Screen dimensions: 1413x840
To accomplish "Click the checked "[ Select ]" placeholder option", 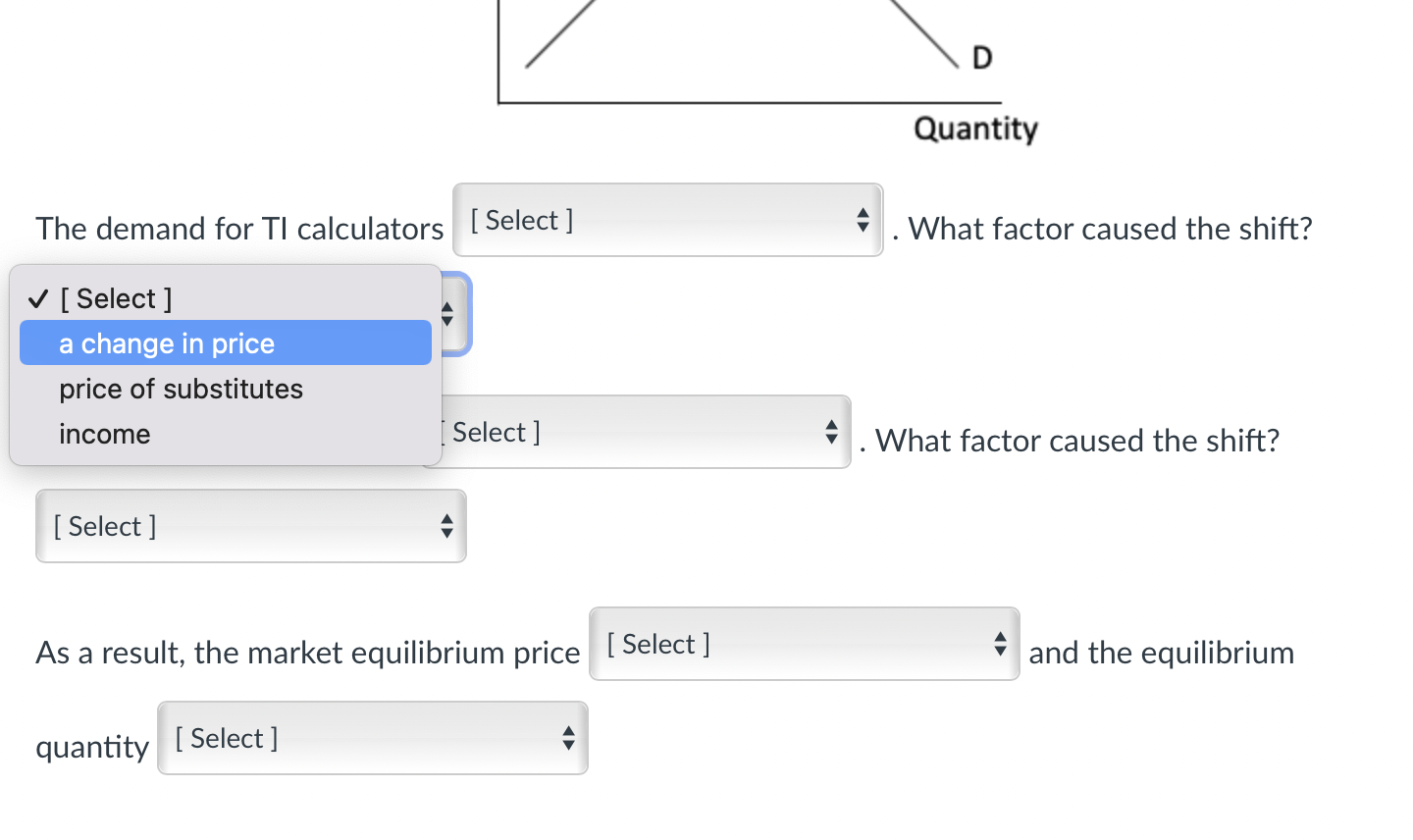I will [x=118, y=298].
